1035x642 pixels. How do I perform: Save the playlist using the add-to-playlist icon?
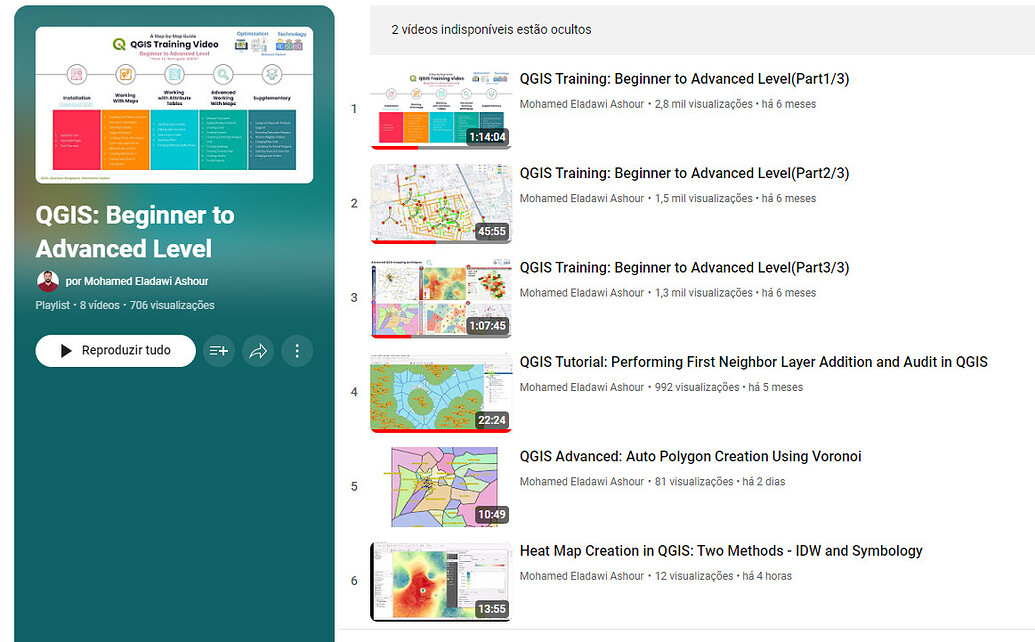pyautogui.click(x=218, y=351)
